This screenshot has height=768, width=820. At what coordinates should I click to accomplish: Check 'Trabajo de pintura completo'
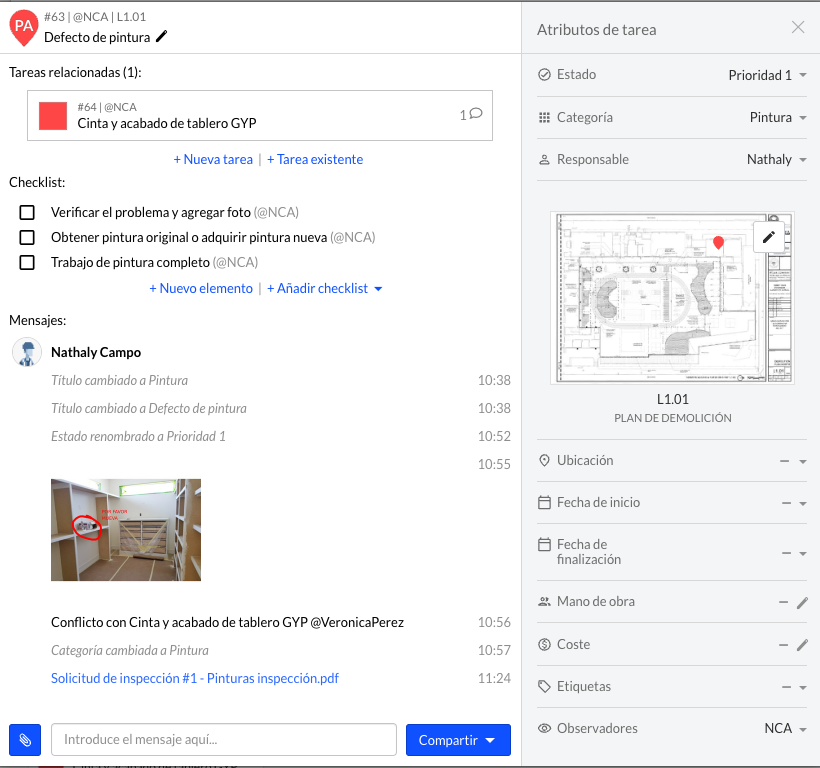[27, 262]
